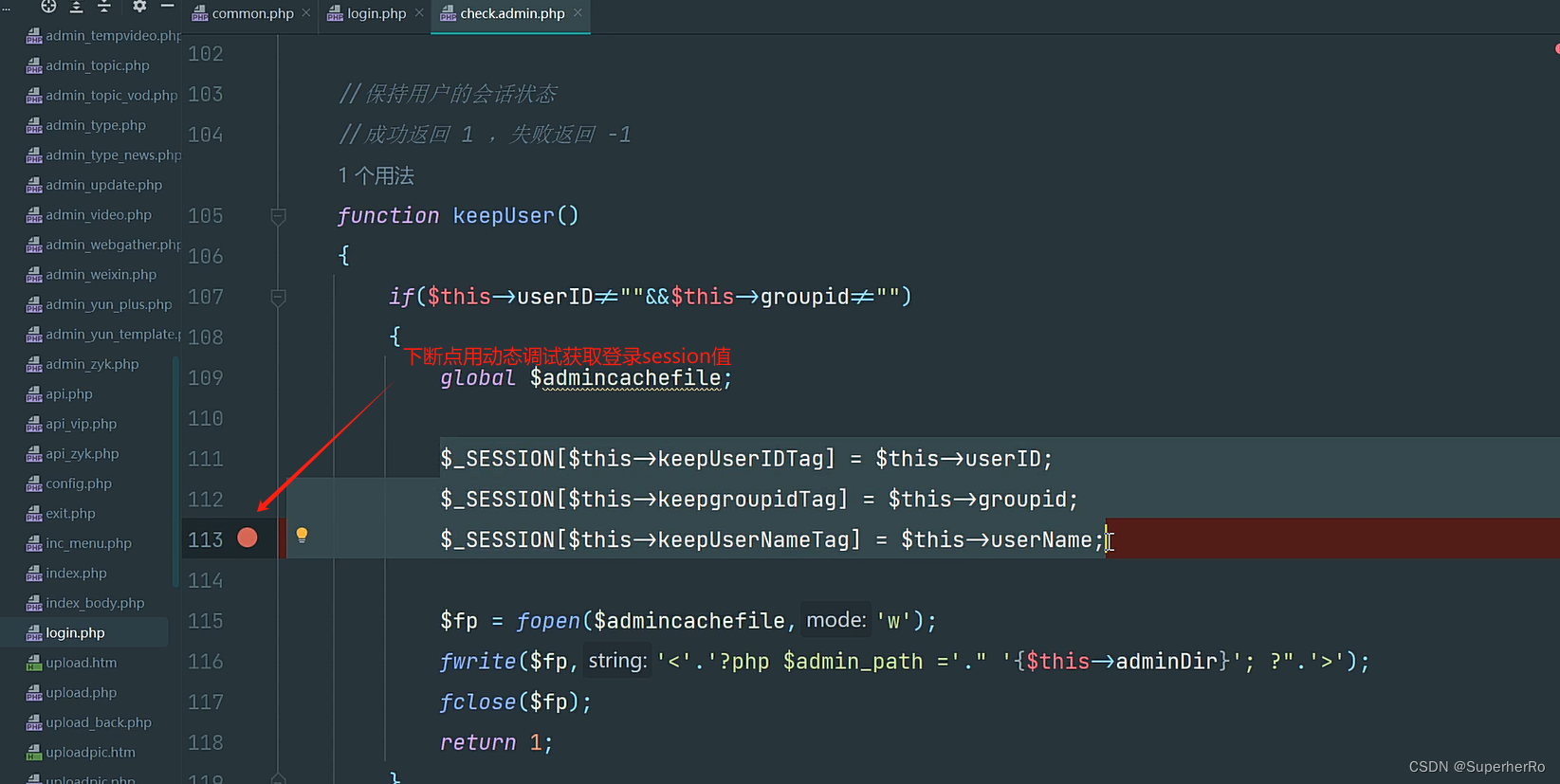Select admin_type.php in the project tree
The width and height of the screenshot is (1560, 784).
85,125
